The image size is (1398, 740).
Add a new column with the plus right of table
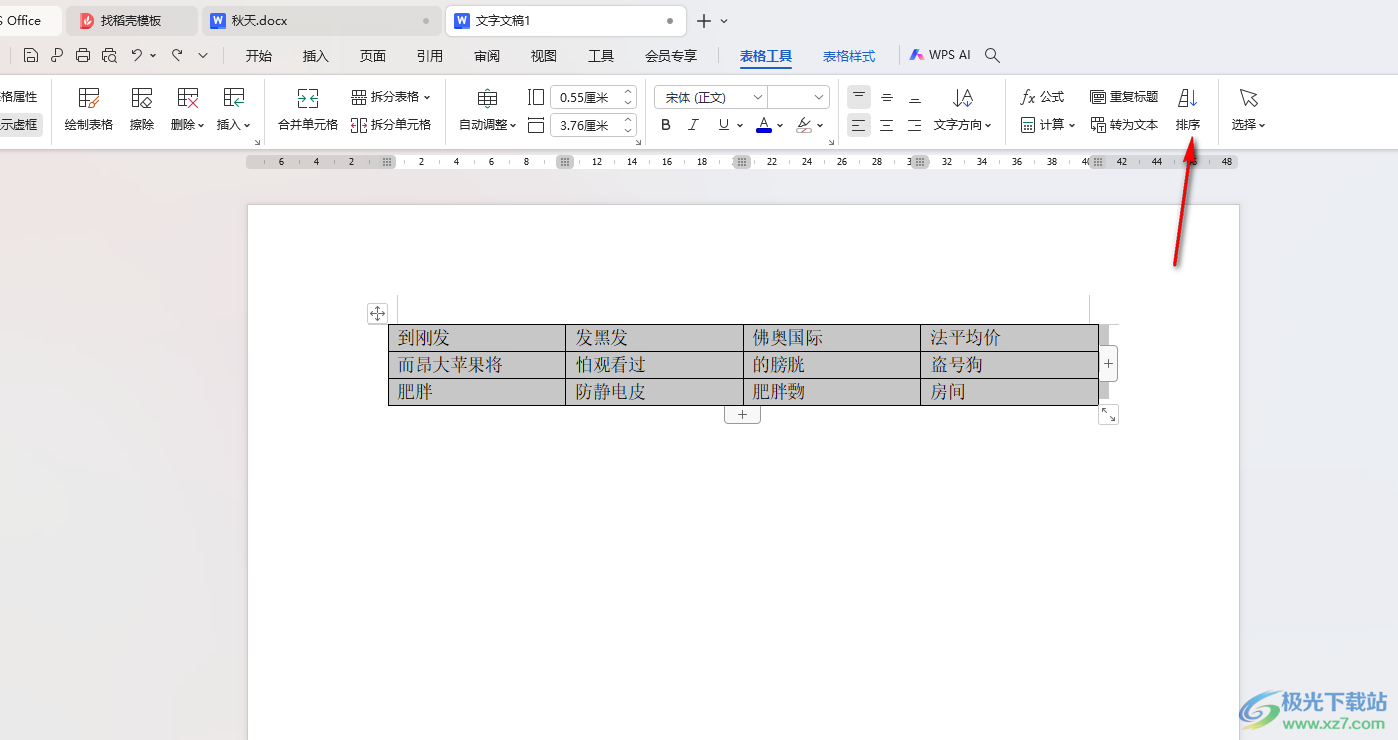click(1108, 364)
